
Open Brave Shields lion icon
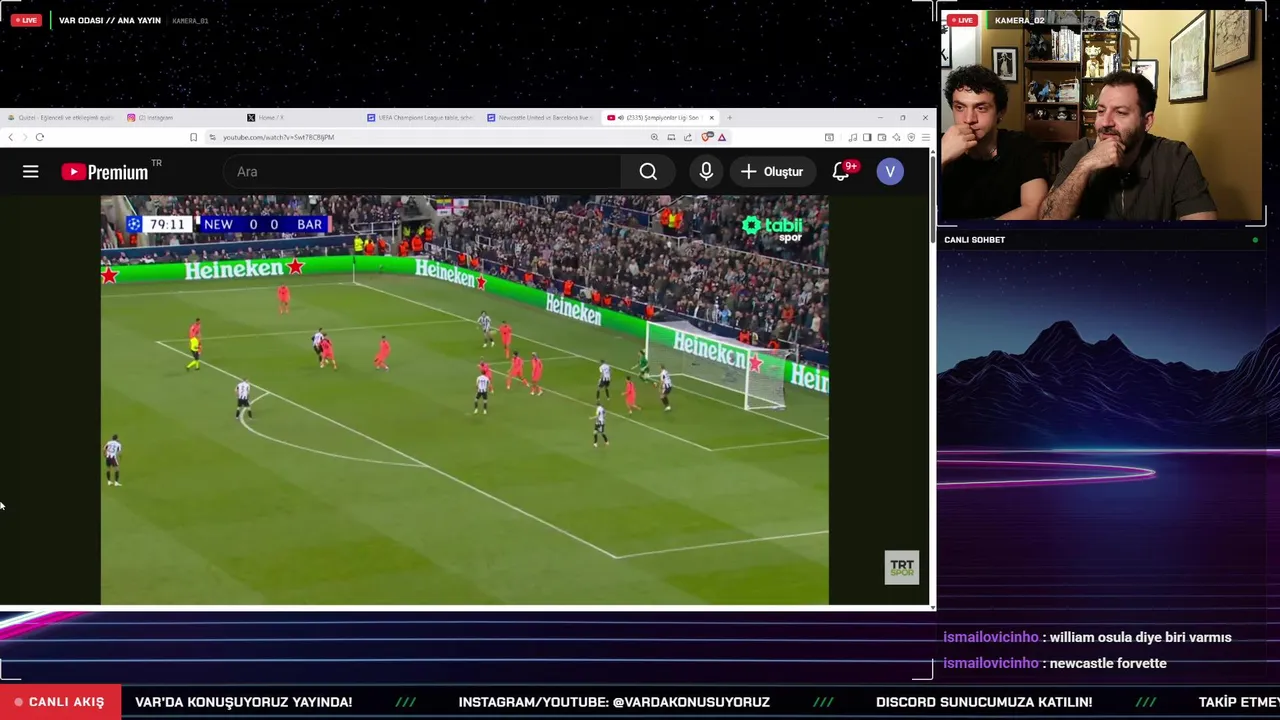coord(707,137)
